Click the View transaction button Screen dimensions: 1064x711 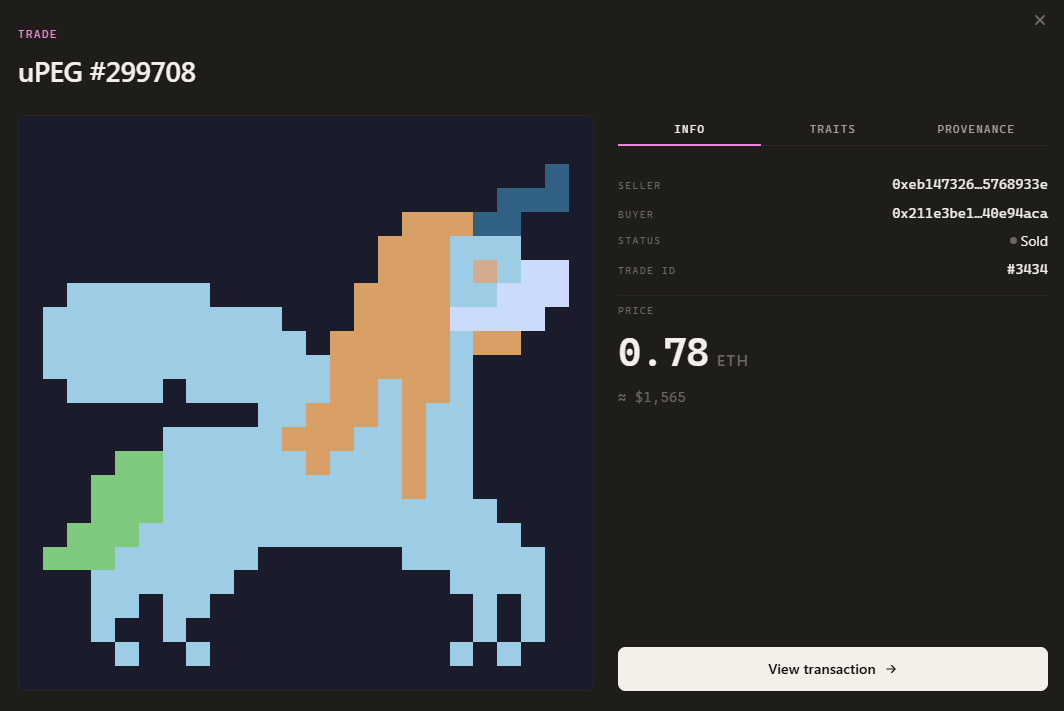[x=832, y=669]
